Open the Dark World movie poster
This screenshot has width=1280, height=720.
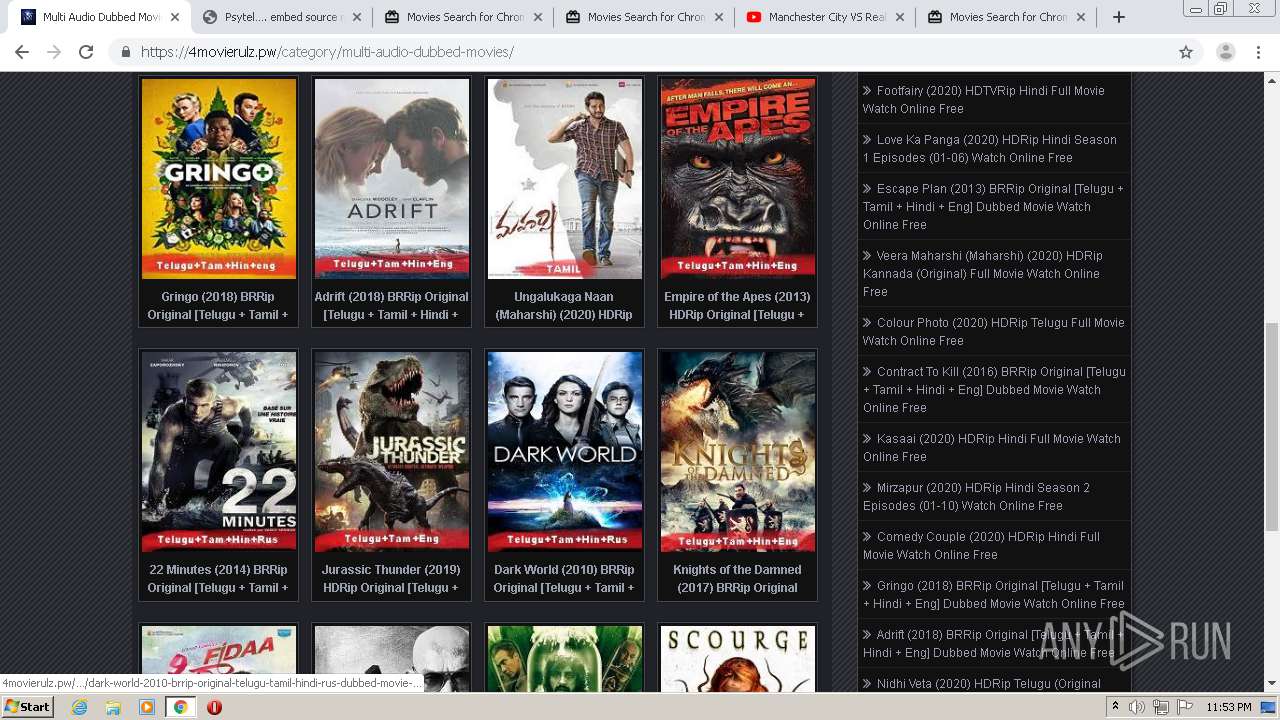[565, 451]
